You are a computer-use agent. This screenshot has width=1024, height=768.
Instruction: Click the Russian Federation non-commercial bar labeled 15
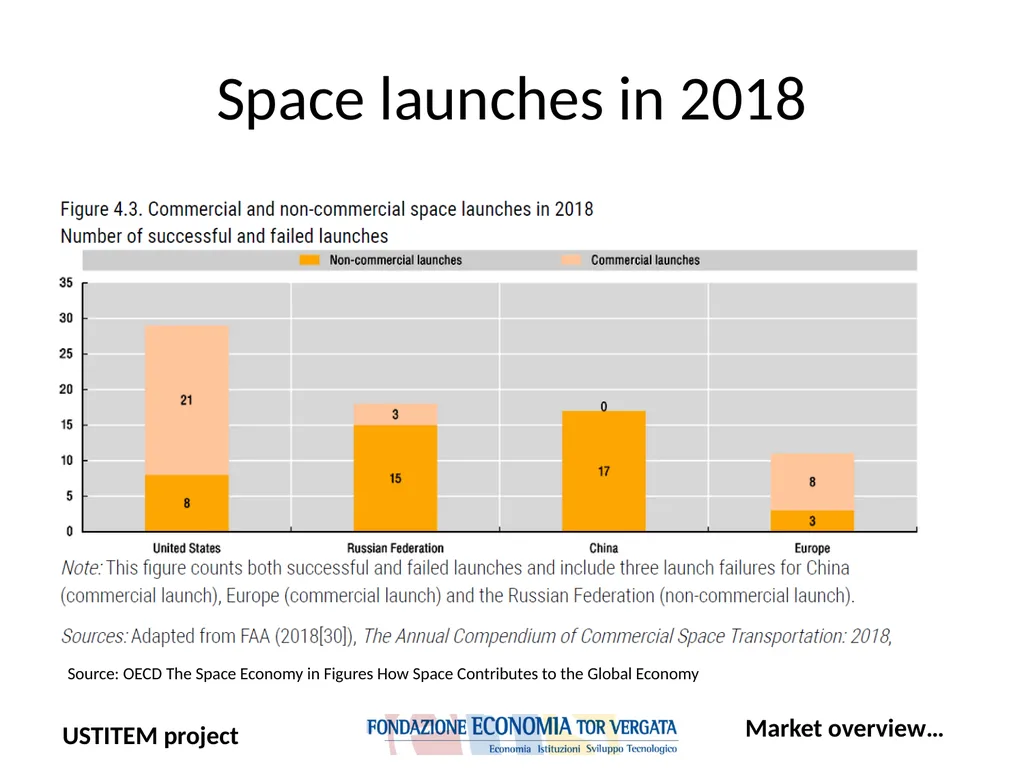click(x=395, y=478)
